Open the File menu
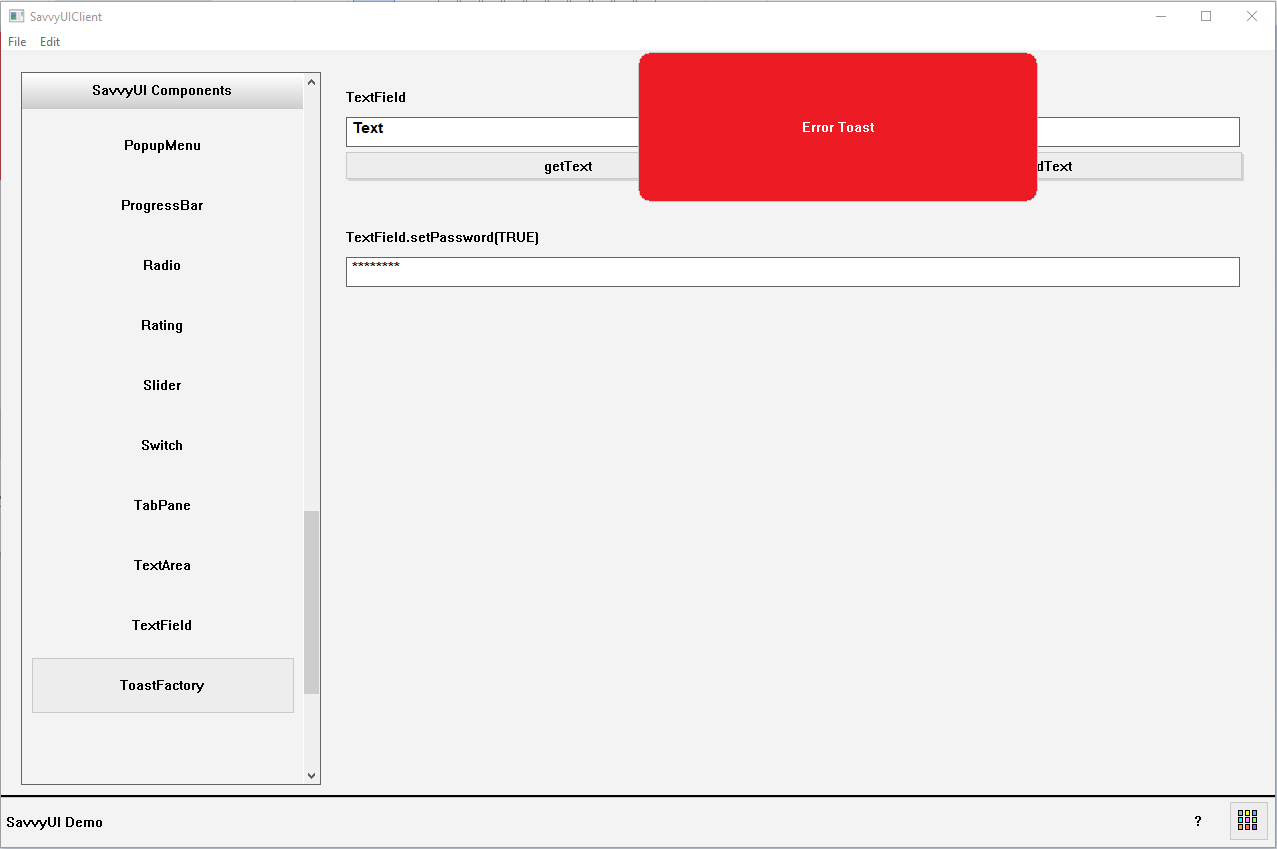The width and height of the screenshot is (1277, 849). (17, 42)
